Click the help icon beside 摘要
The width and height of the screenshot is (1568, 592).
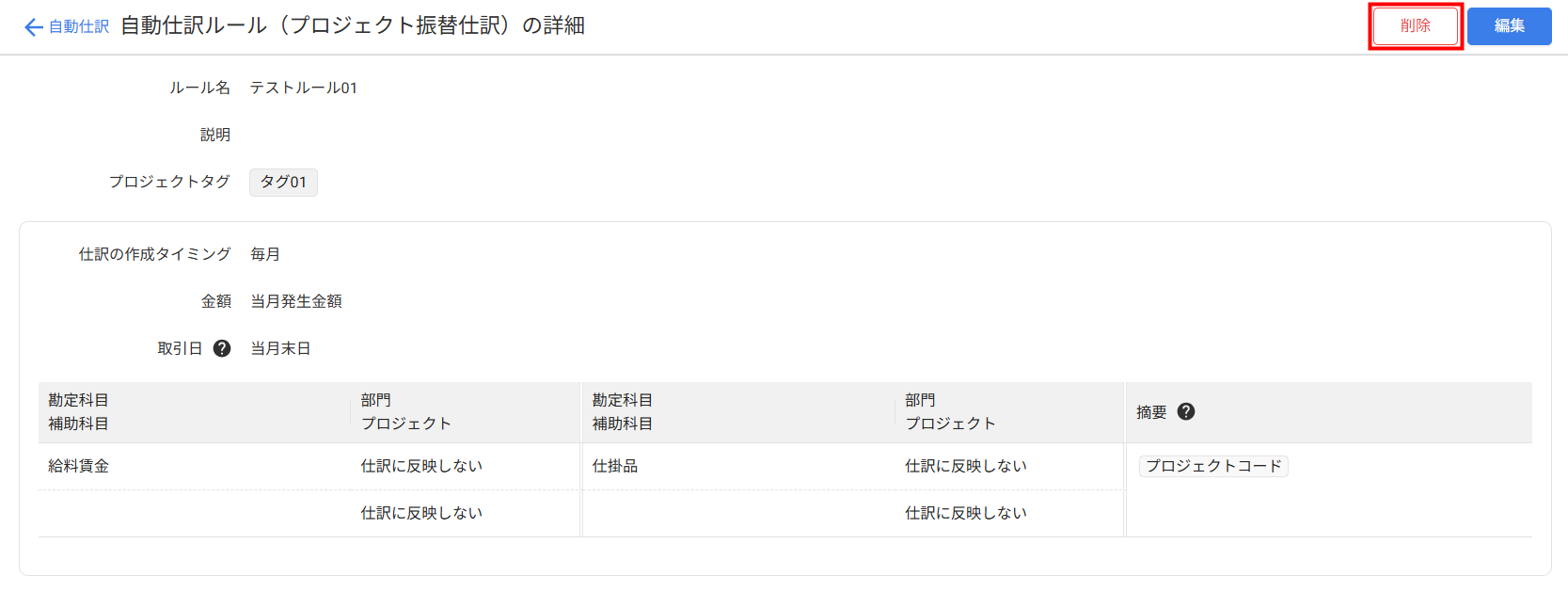[1186, 411]
